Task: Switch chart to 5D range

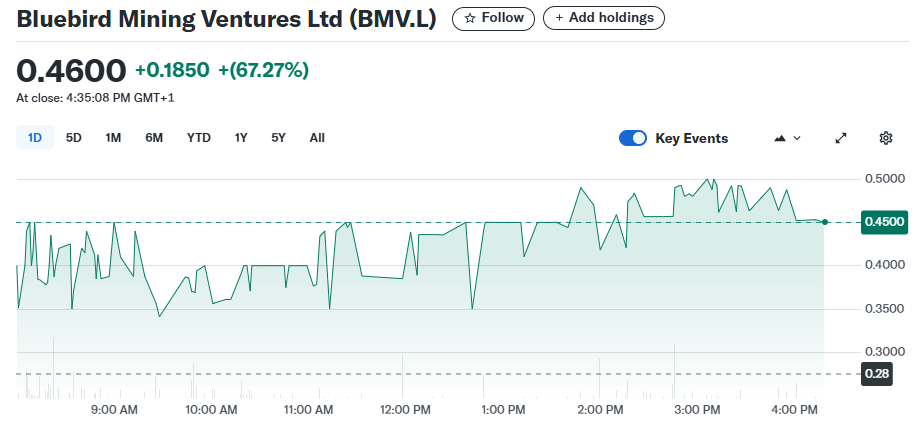Action: tap(74, 138)
